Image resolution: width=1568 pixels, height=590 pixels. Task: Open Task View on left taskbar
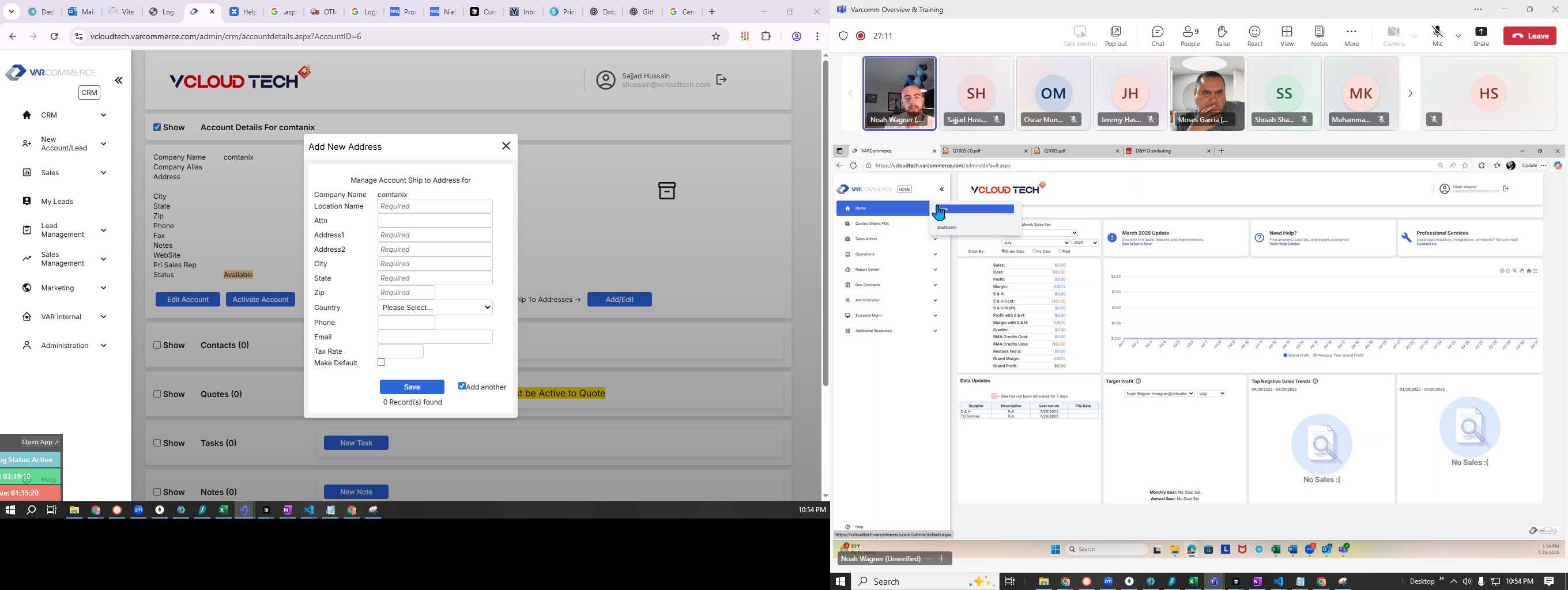click(x=52, y=510)
